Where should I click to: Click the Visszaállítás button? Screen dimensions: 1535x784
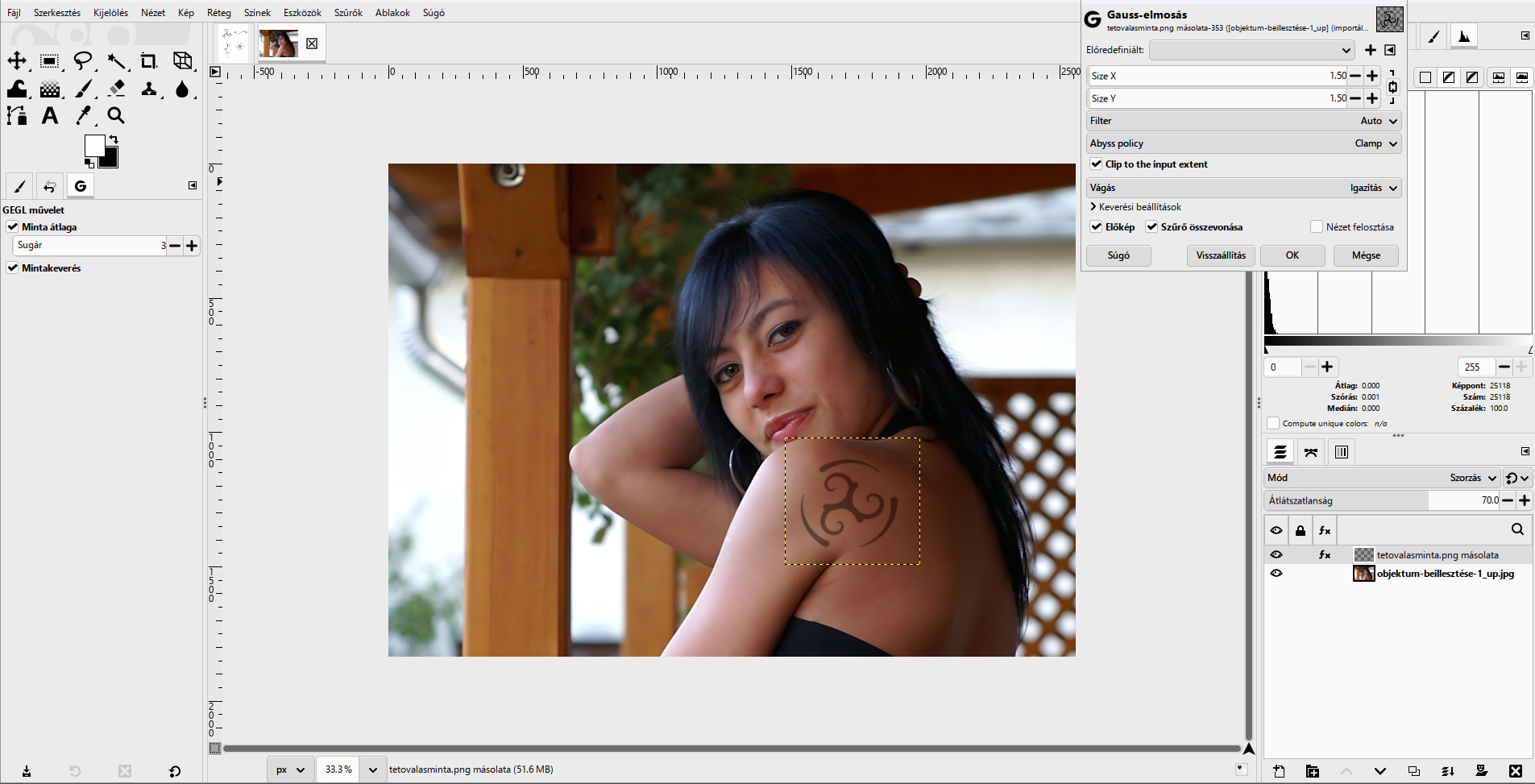1221,255
